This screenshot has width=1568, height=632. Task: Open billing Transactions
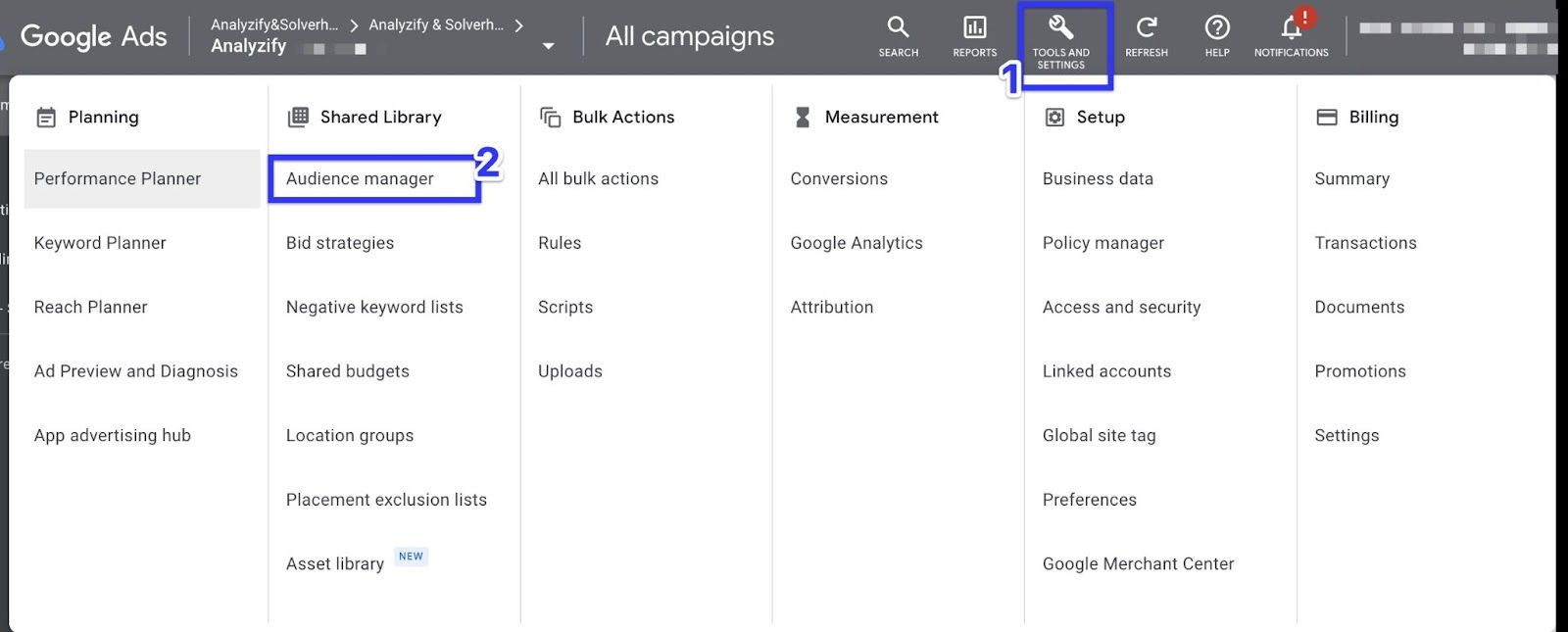tap(1365, 243)
